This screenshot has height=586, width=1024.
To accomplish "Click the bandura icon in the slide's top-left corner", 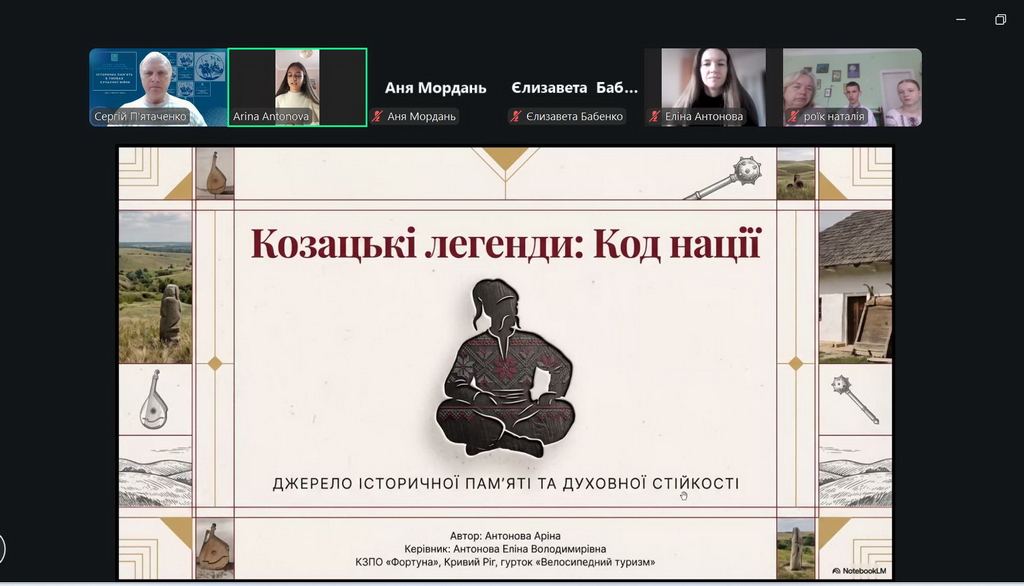I will coord(216,173).
